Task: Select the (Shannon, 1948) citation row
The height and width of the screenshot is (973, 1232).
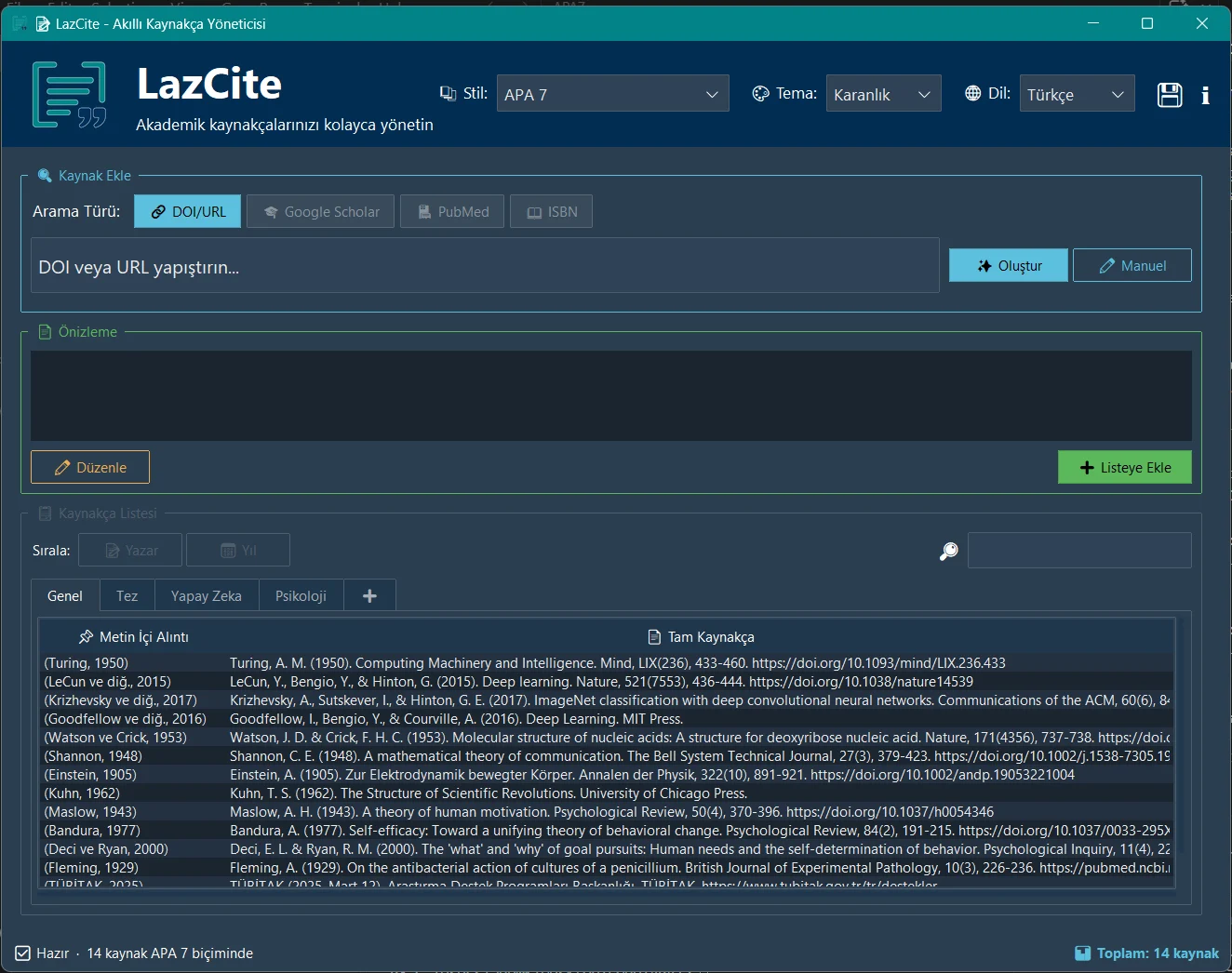Action: [x=606, y=756]
